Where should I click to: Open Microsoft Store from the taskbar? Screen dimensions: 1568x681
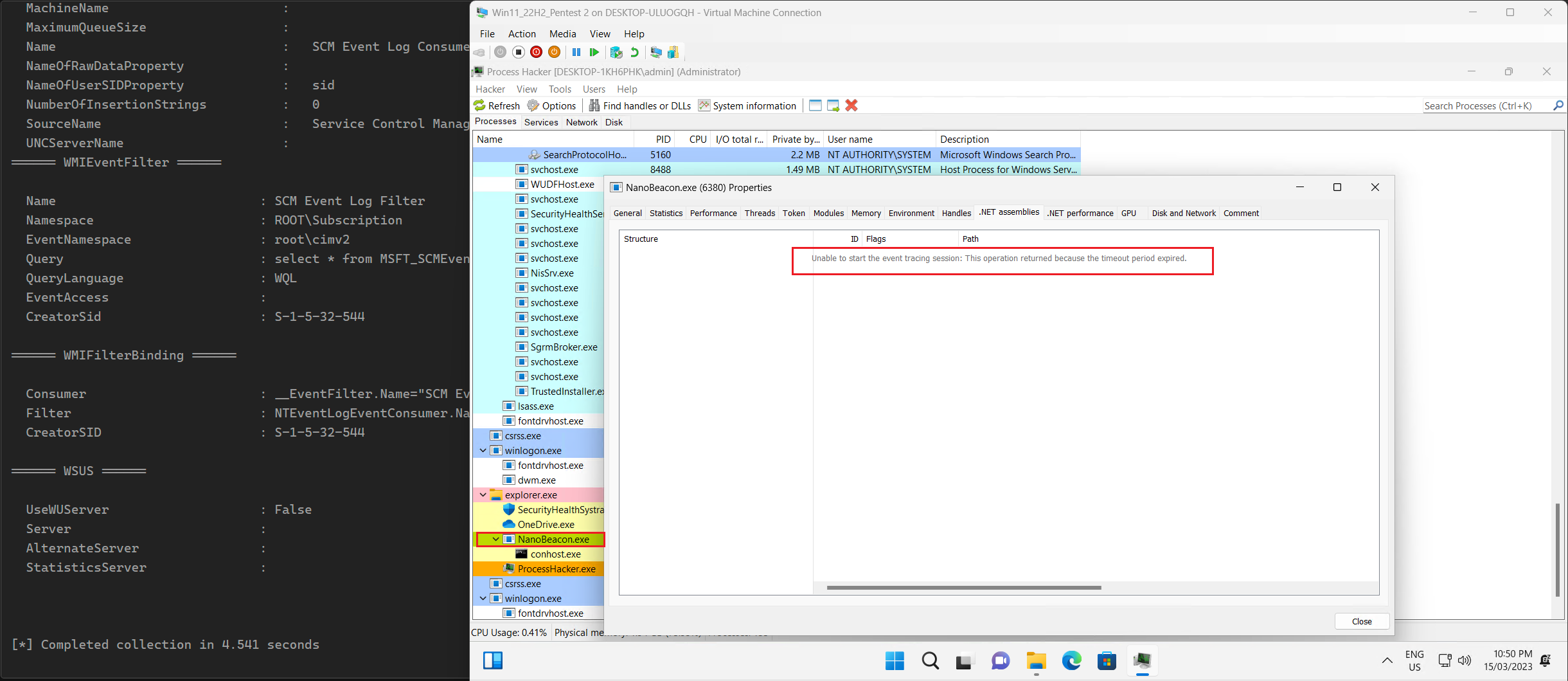coord(1107,660)
